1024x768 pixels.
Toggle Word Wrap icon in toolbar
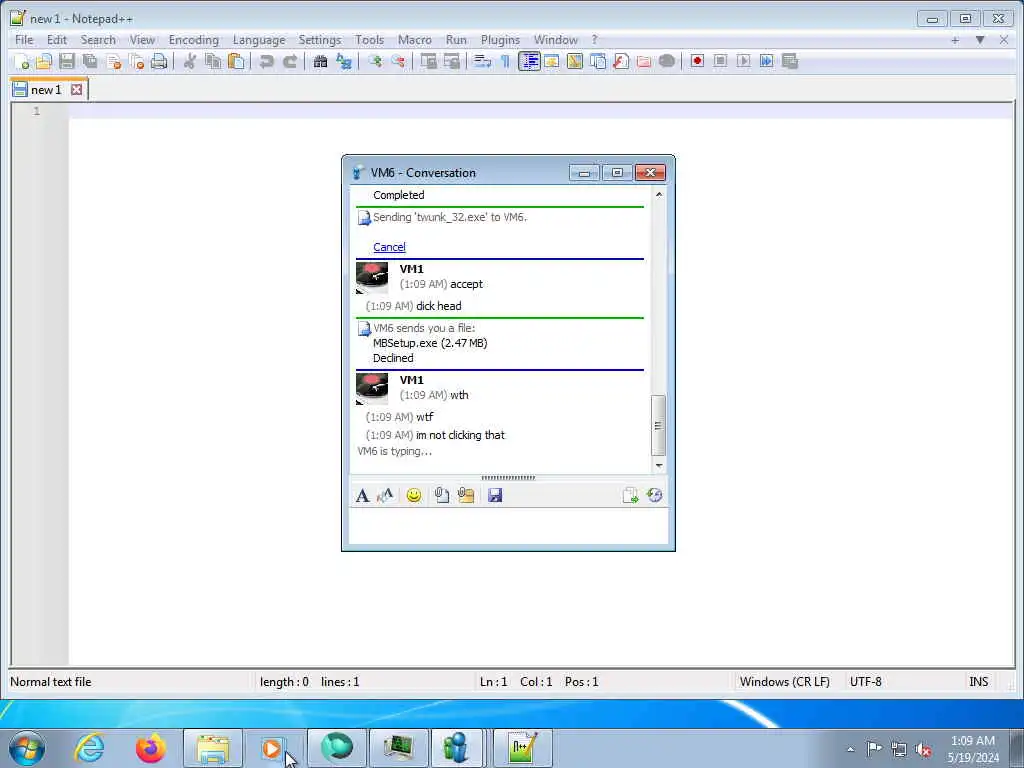click(482, 61)
